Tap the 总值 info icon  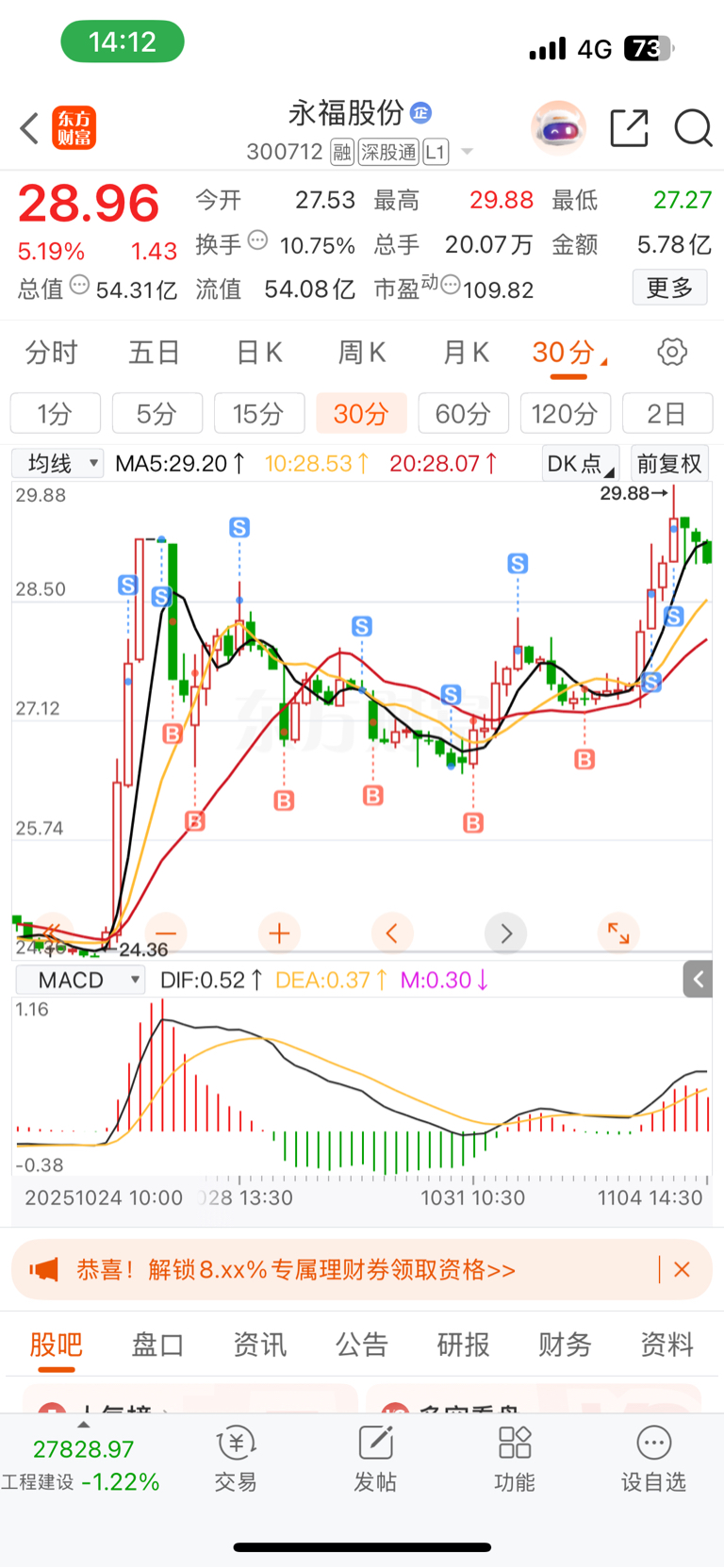80,284
